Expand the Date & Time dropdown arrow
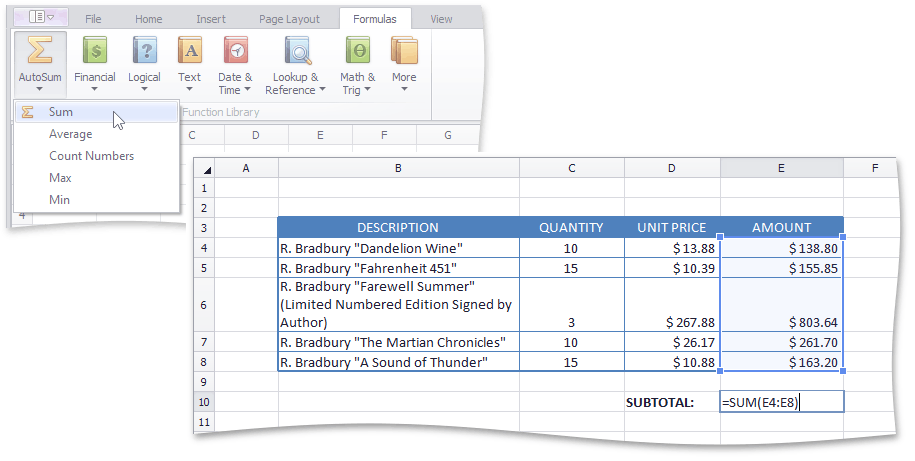This screenshot has width=915, height=461. (247, 89)
